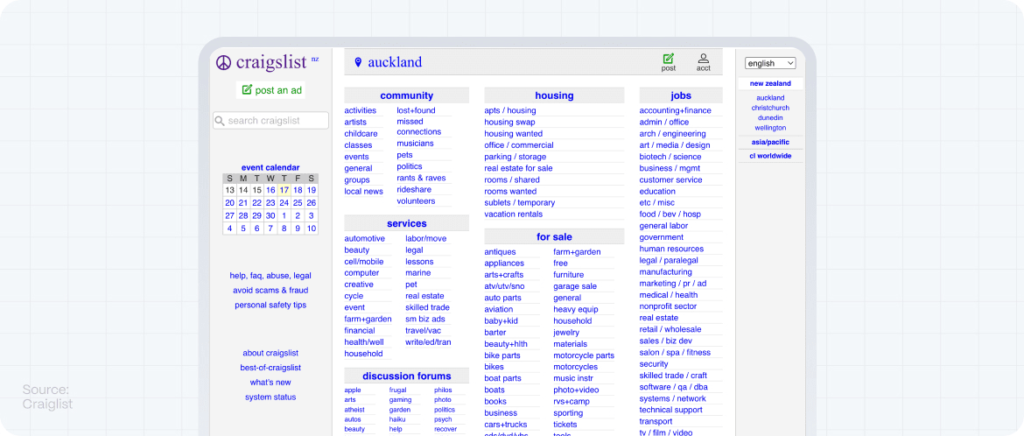The height and width of the screenshot is (436, 1024).
Task: Select dunedin in city list
Action: (x=770, y=117)
